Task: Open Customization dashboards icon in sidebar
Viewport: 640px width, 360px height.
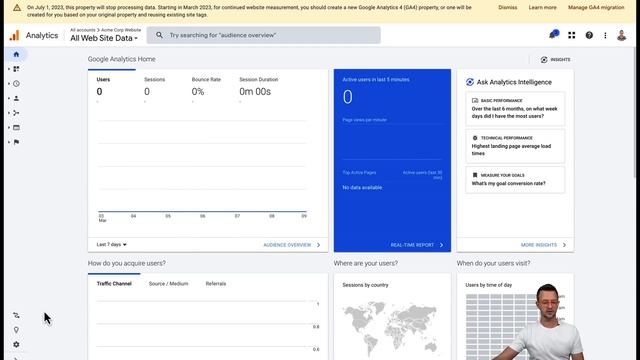Action: click(x=16, y=69)
